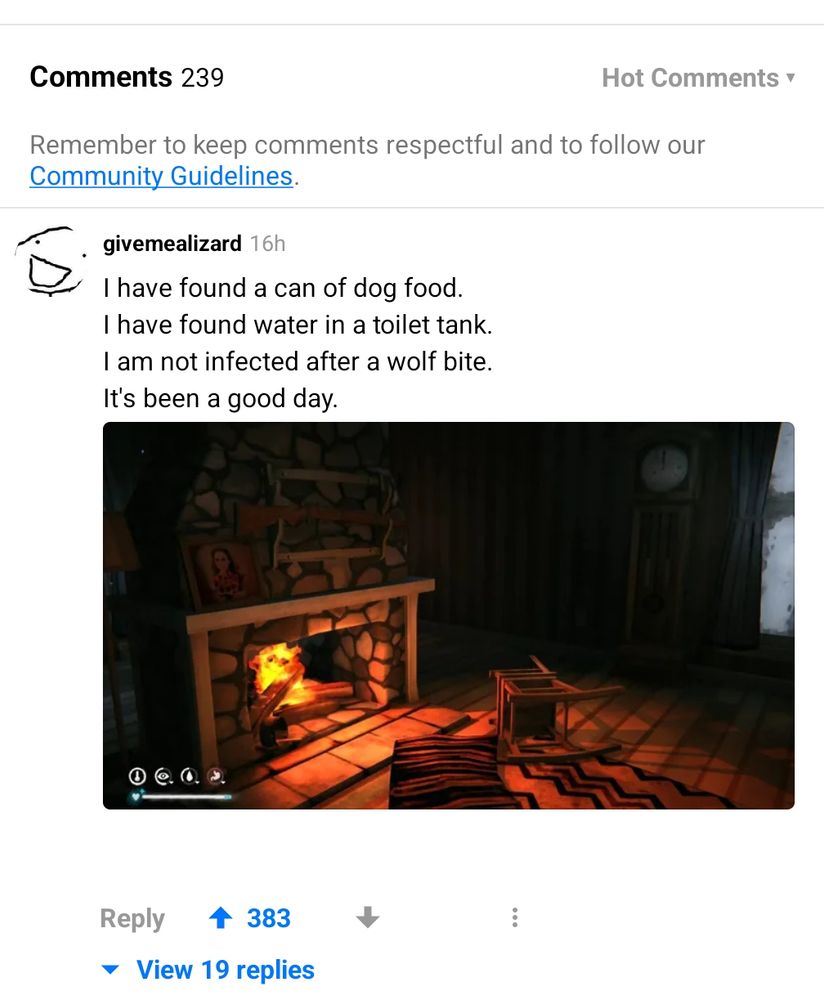Click the thermometer warmth icon in the game screenshot
This screenshot has width=824, height=1000.
[136, 776]
